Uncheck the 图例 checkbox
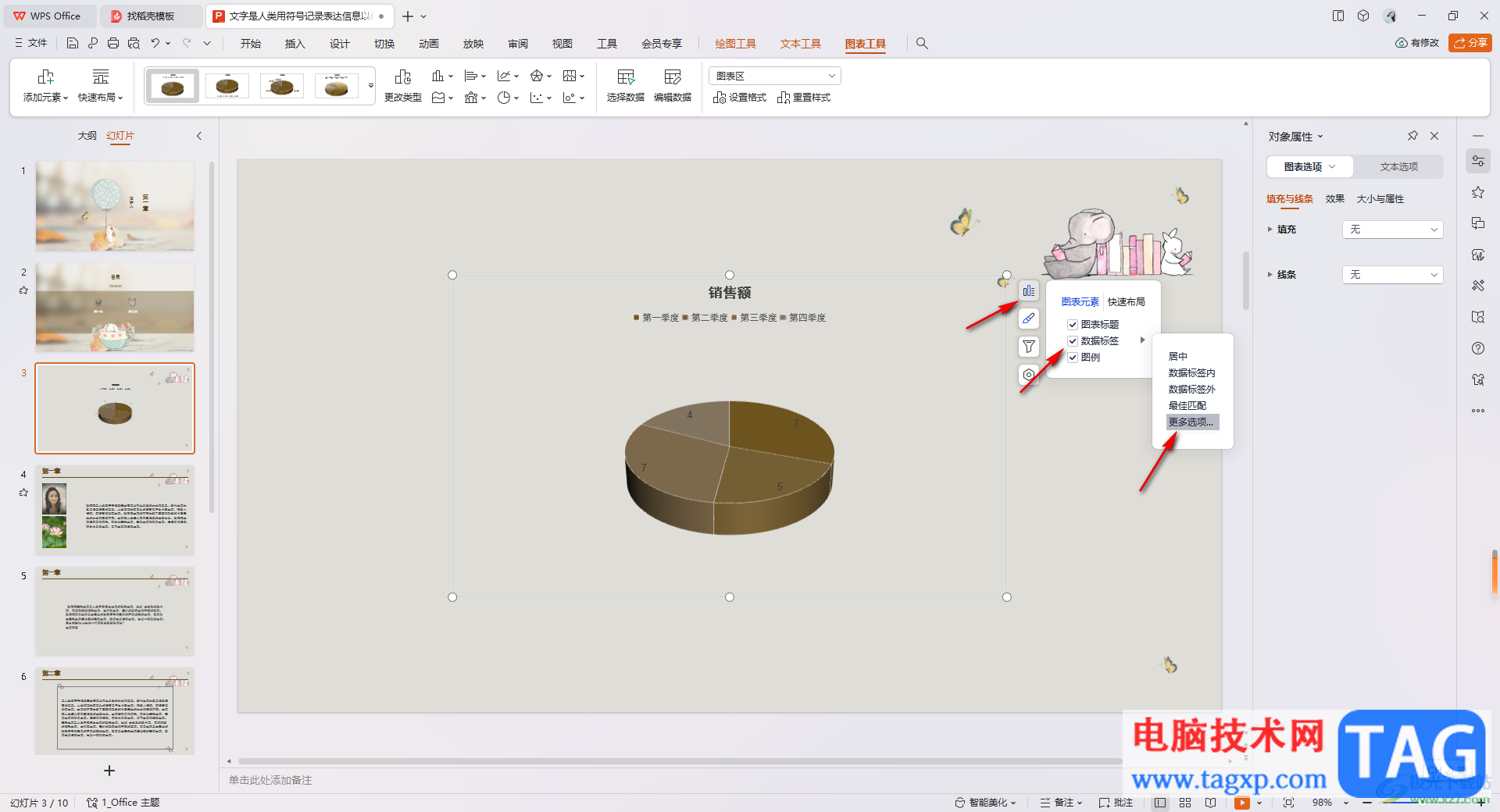The height and width of the screenshot is (812, 1500). pos(1073,357)
